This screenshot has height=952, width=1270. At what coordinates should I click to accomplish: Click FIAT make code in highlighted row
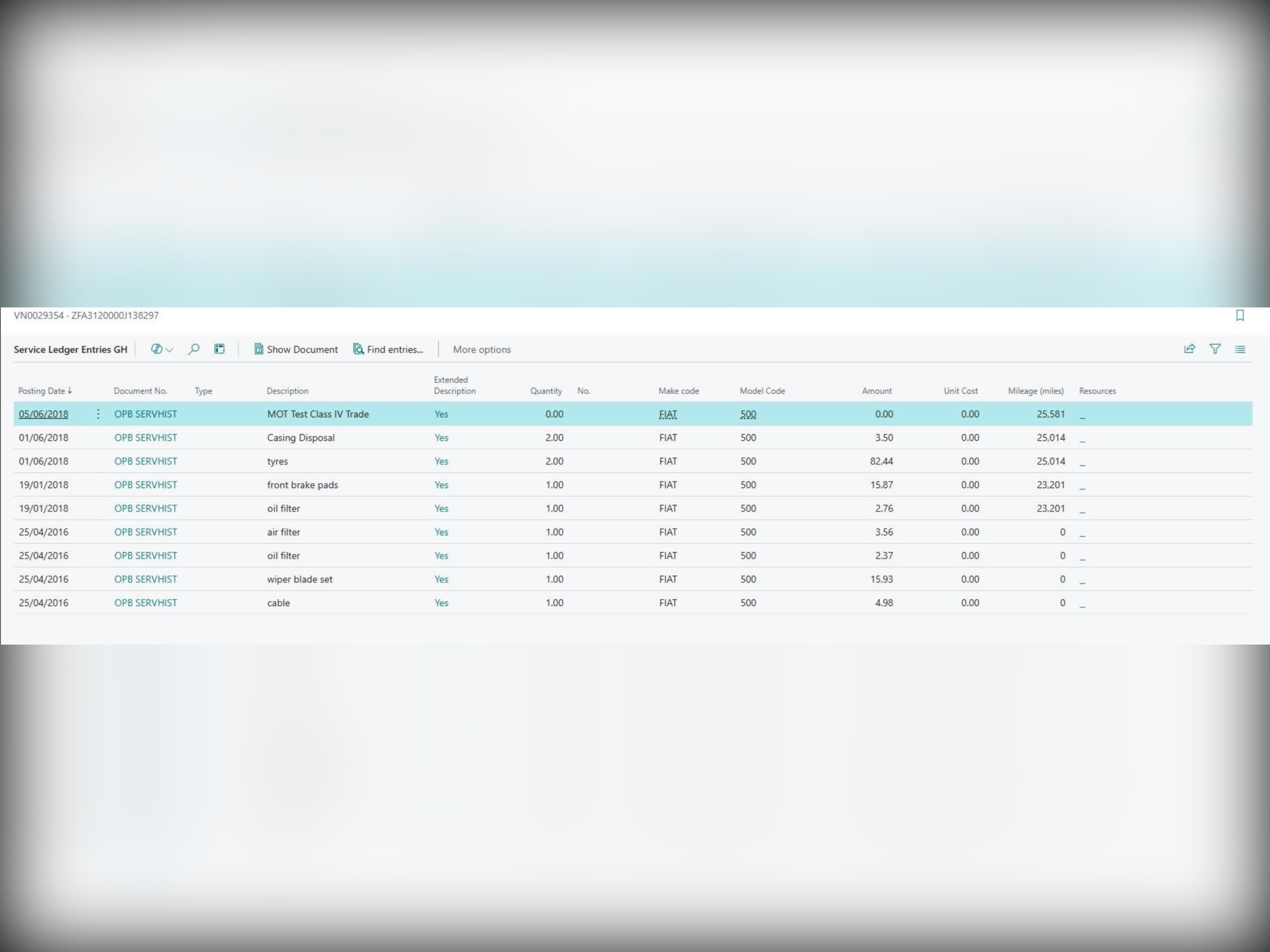pos(668,415)
